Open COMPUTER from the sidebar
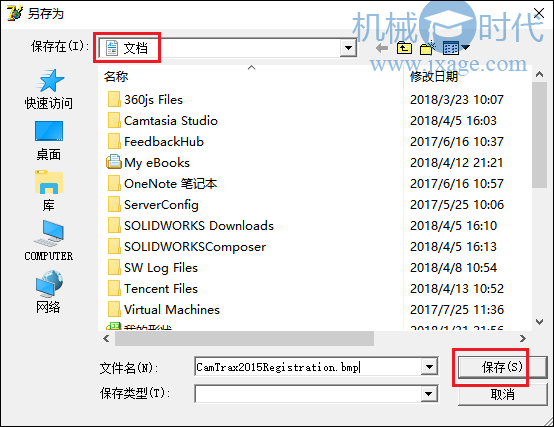 49,241
